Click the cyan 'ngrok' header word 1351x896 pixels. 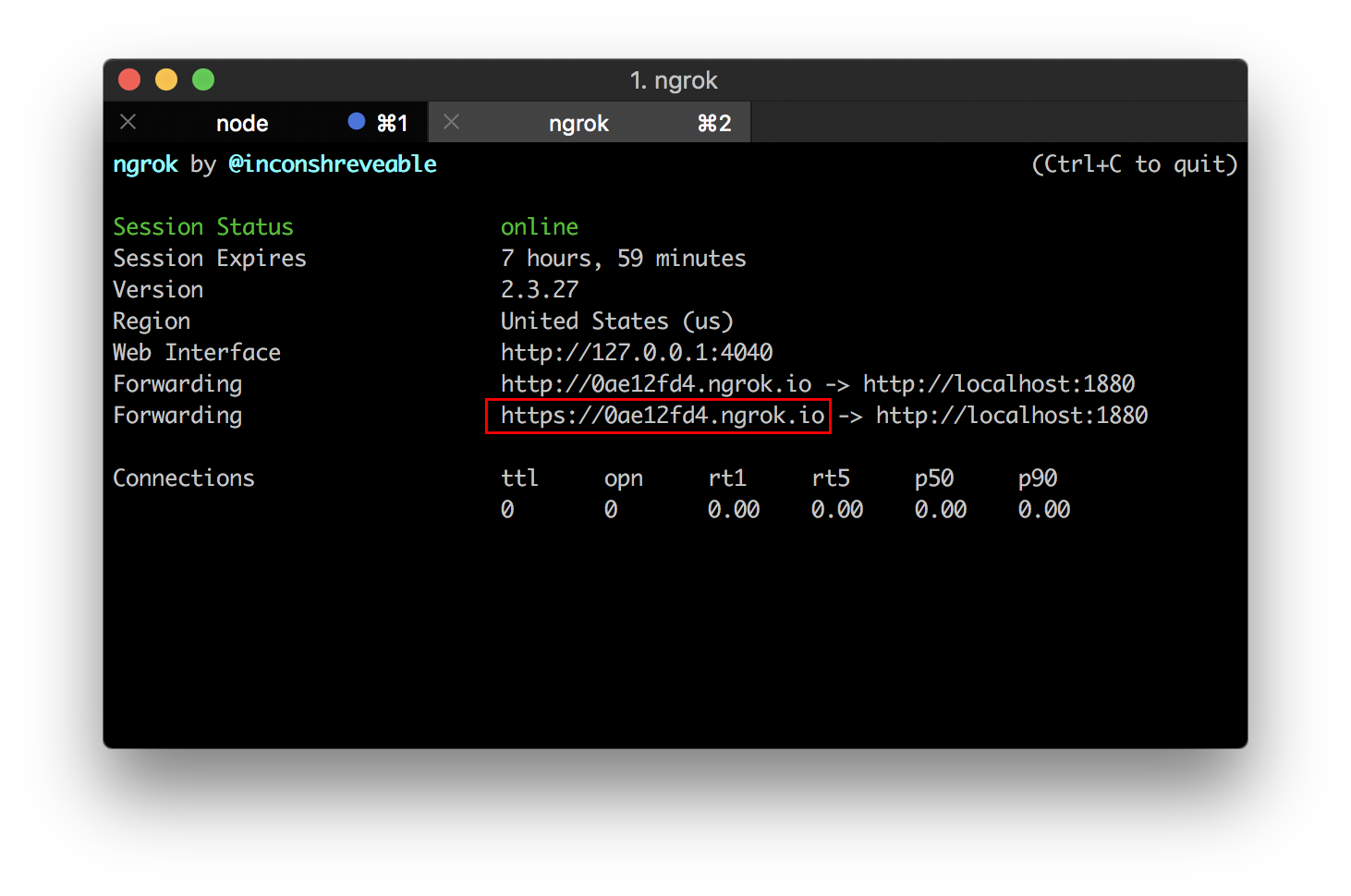[x=145, y=164]
